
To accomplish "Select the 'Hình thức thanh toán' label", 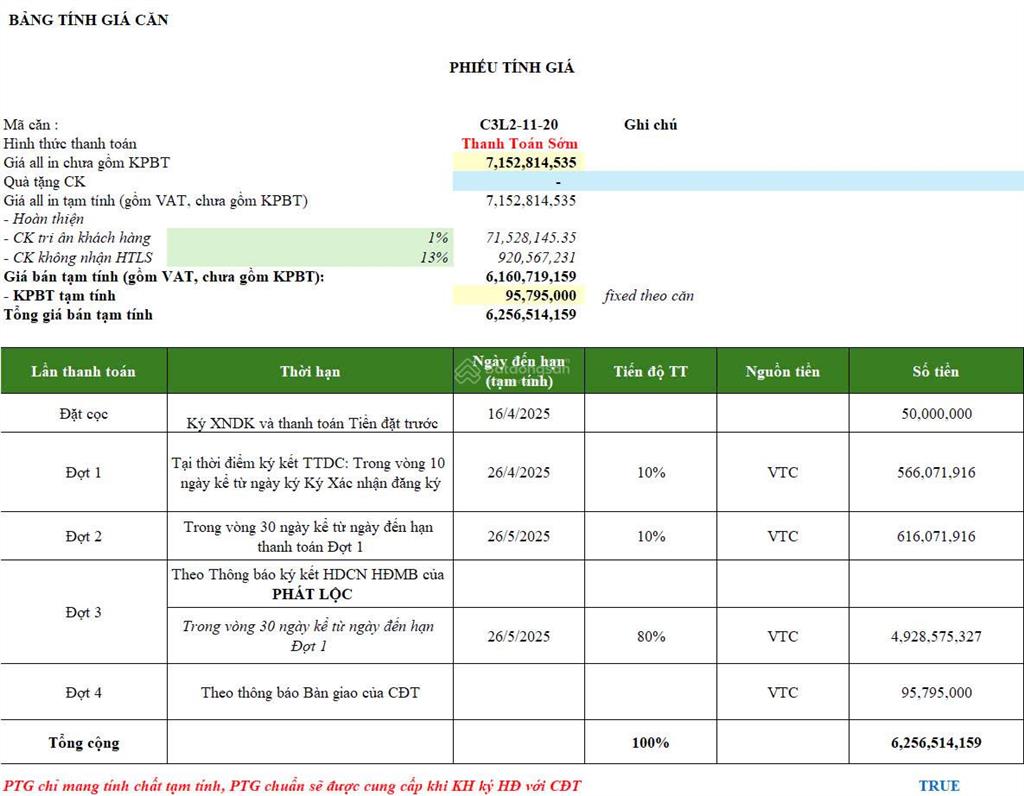I will pos(70,144).
